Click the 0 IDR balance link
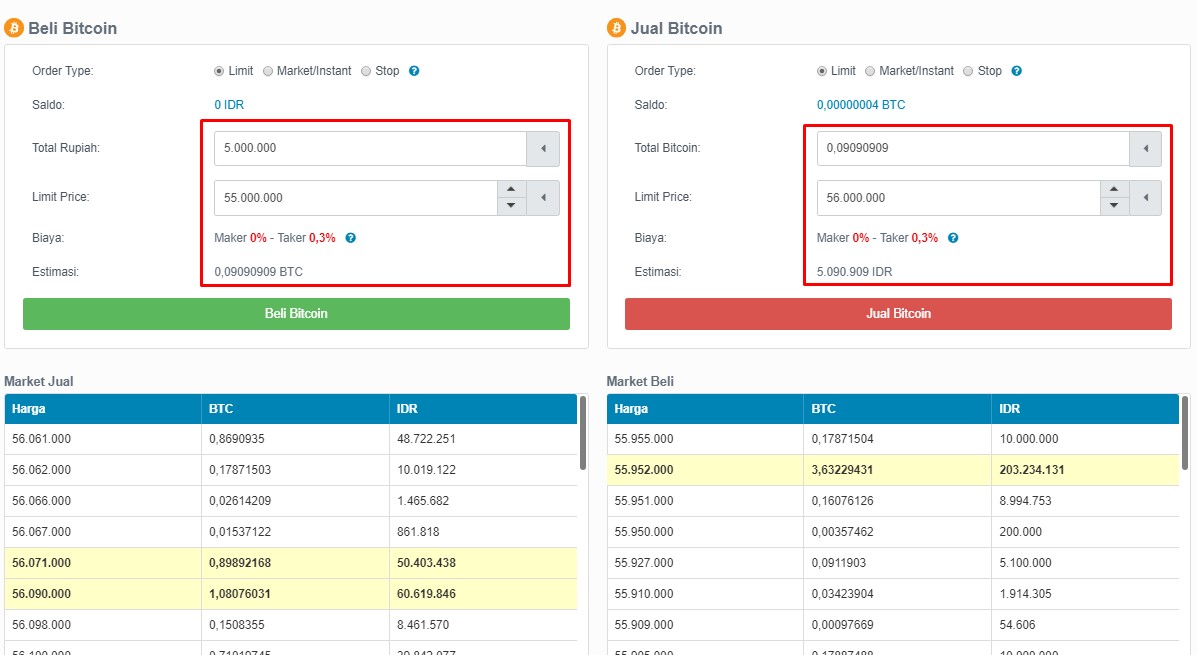 229,105
